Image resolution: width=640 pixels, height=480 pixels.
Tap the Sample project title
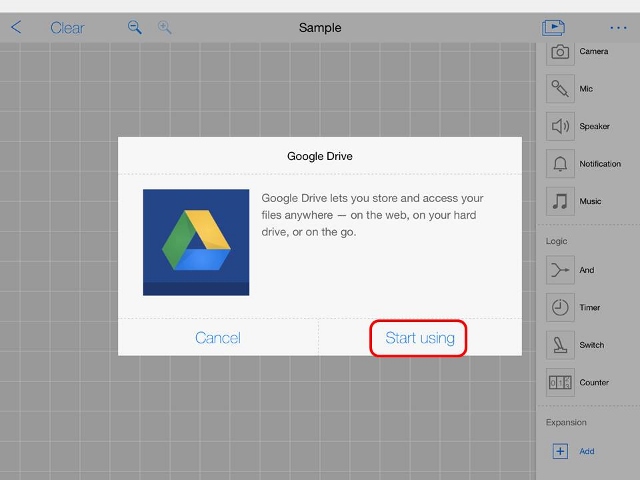click(x=320, y=27)
